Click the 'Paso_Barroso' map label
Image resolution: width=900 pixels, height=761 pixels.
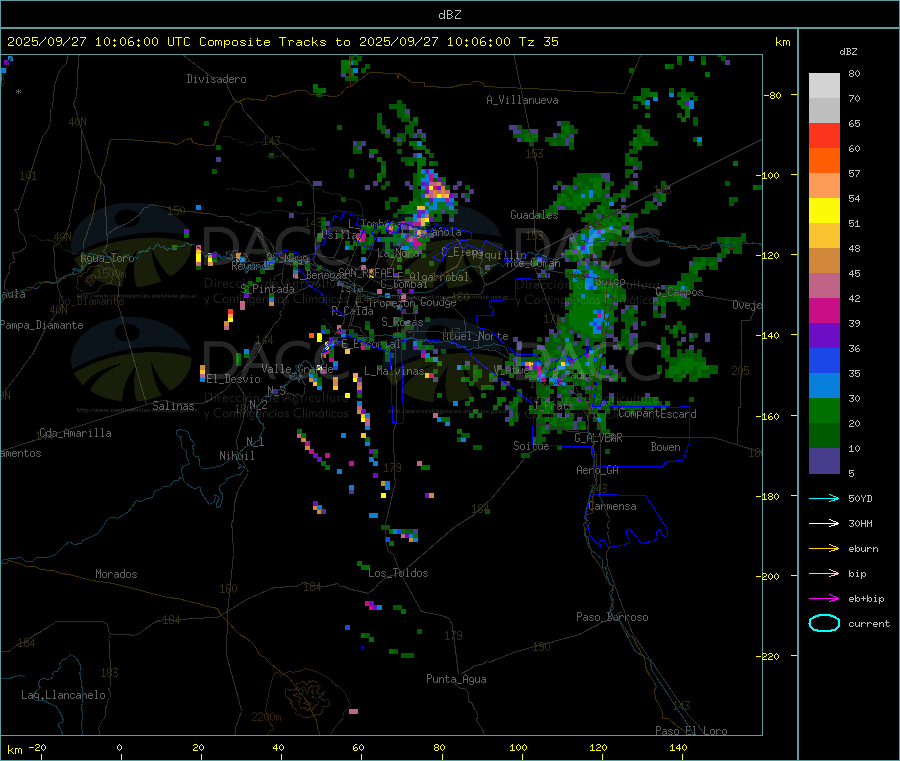612,617
